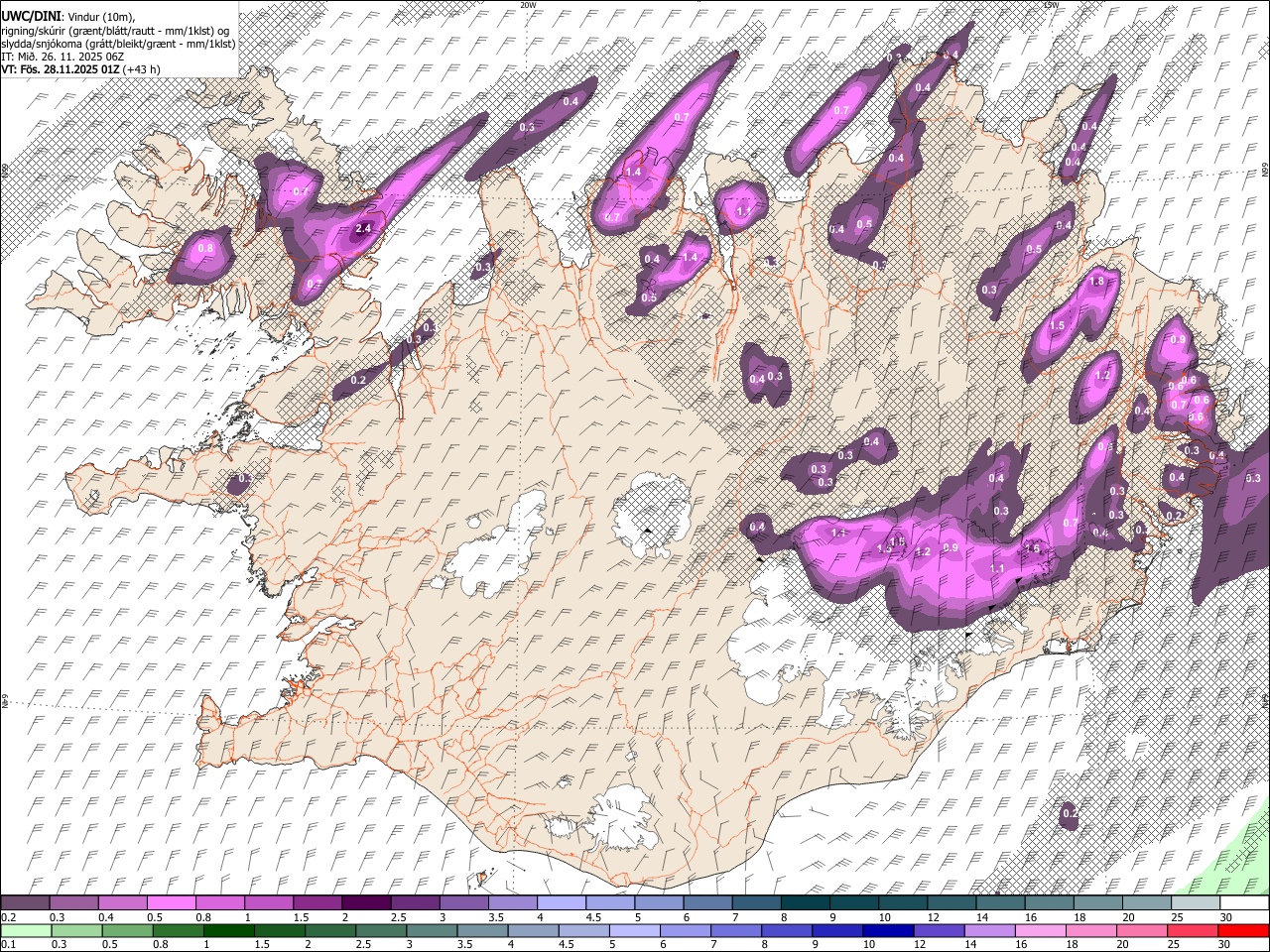Click the 2 label in the top legend row

[345, 917]
